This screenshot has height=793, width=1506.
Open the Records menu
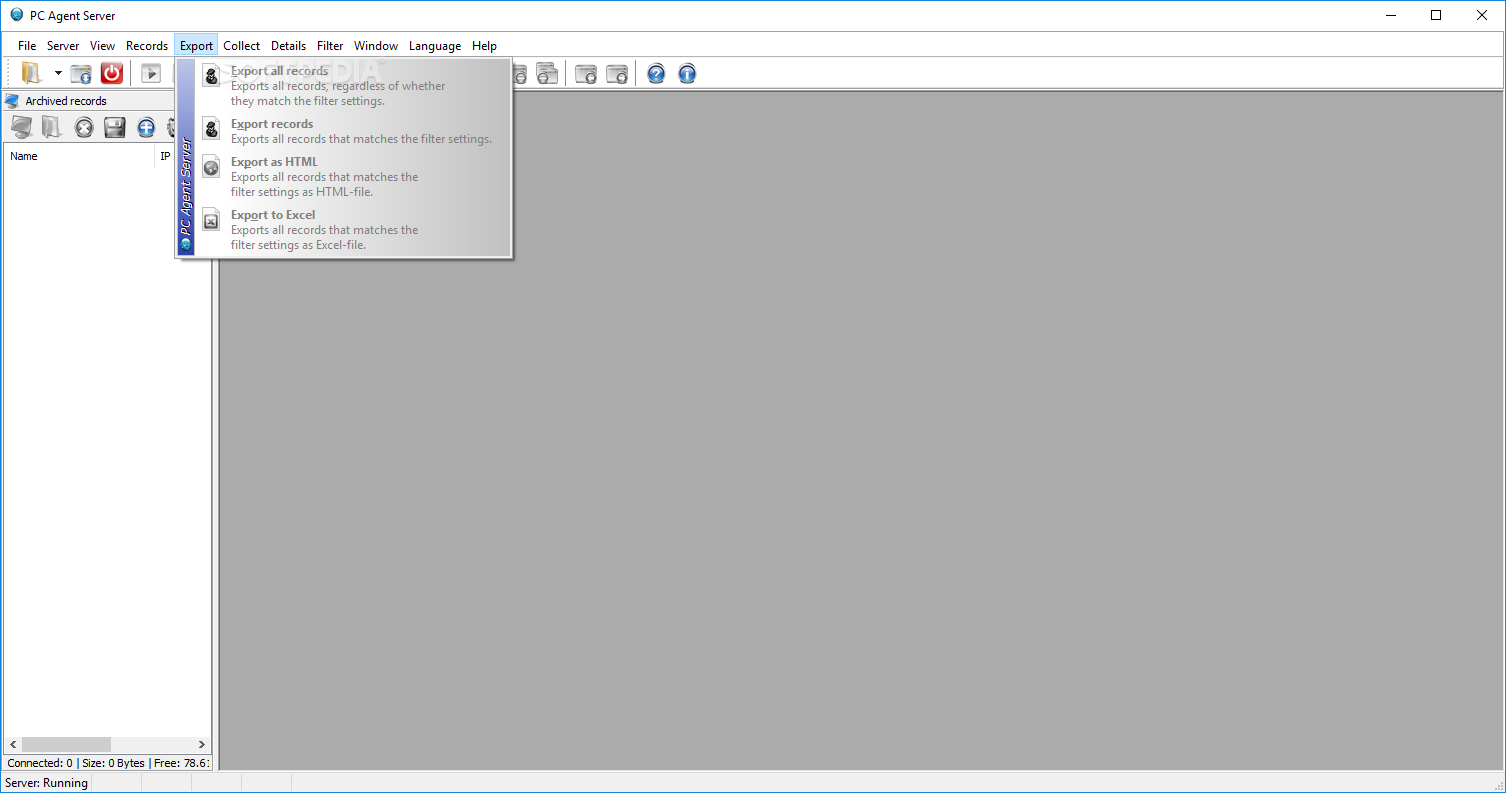(x=147, y=46)
